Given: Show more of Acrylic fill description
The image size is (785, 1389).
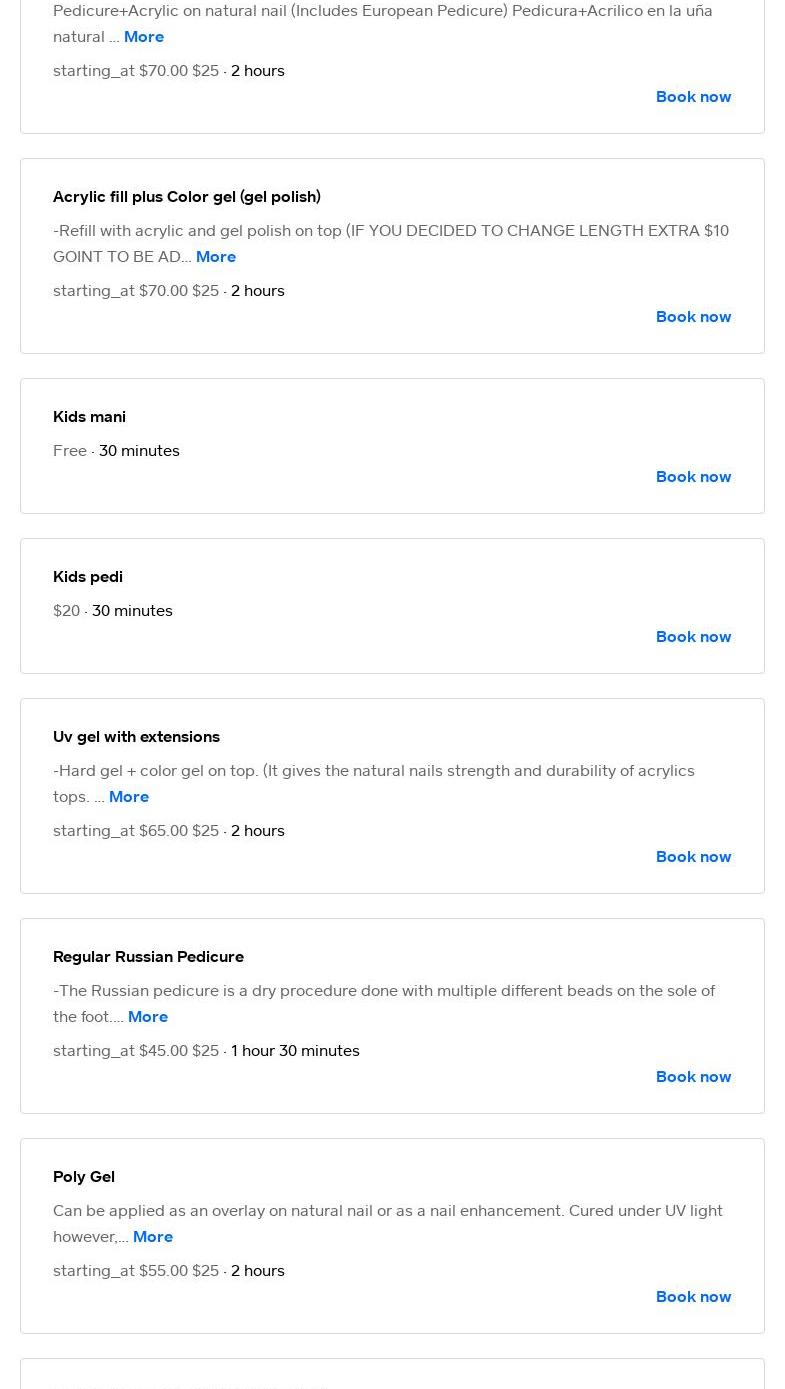Looking at the screenshot, I should click(x=216, y=257).
